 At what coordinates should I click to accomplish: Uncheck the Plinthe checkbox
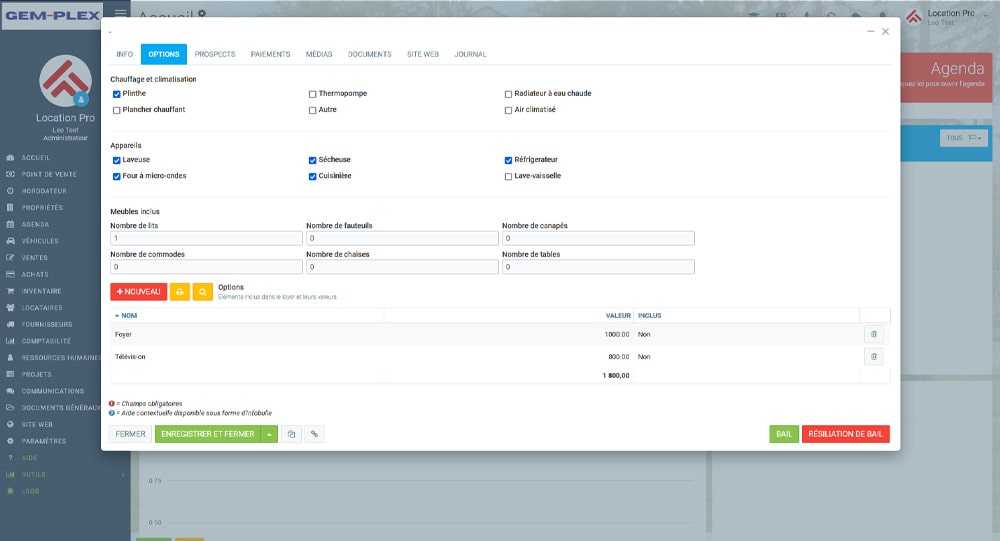[117, 94]
